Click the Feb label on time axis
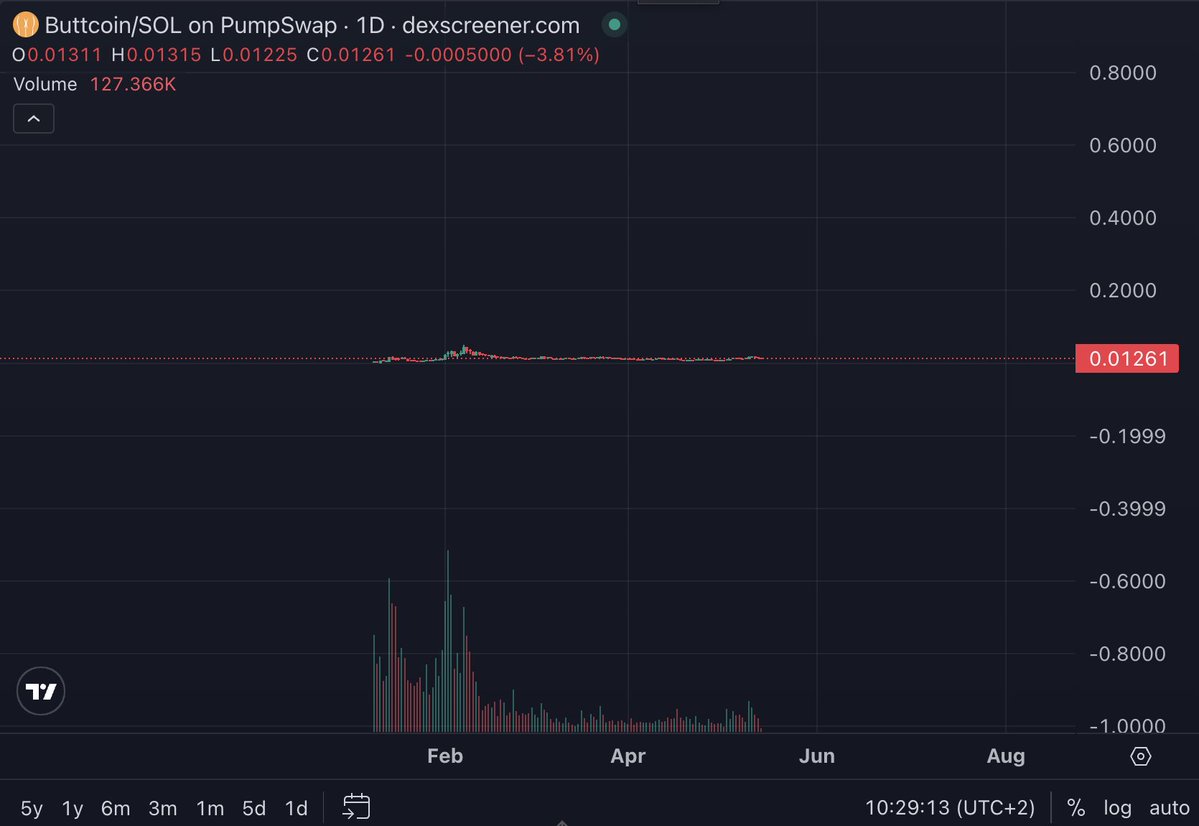This screenshot has height=826, width=1199. tap(445, 756)
